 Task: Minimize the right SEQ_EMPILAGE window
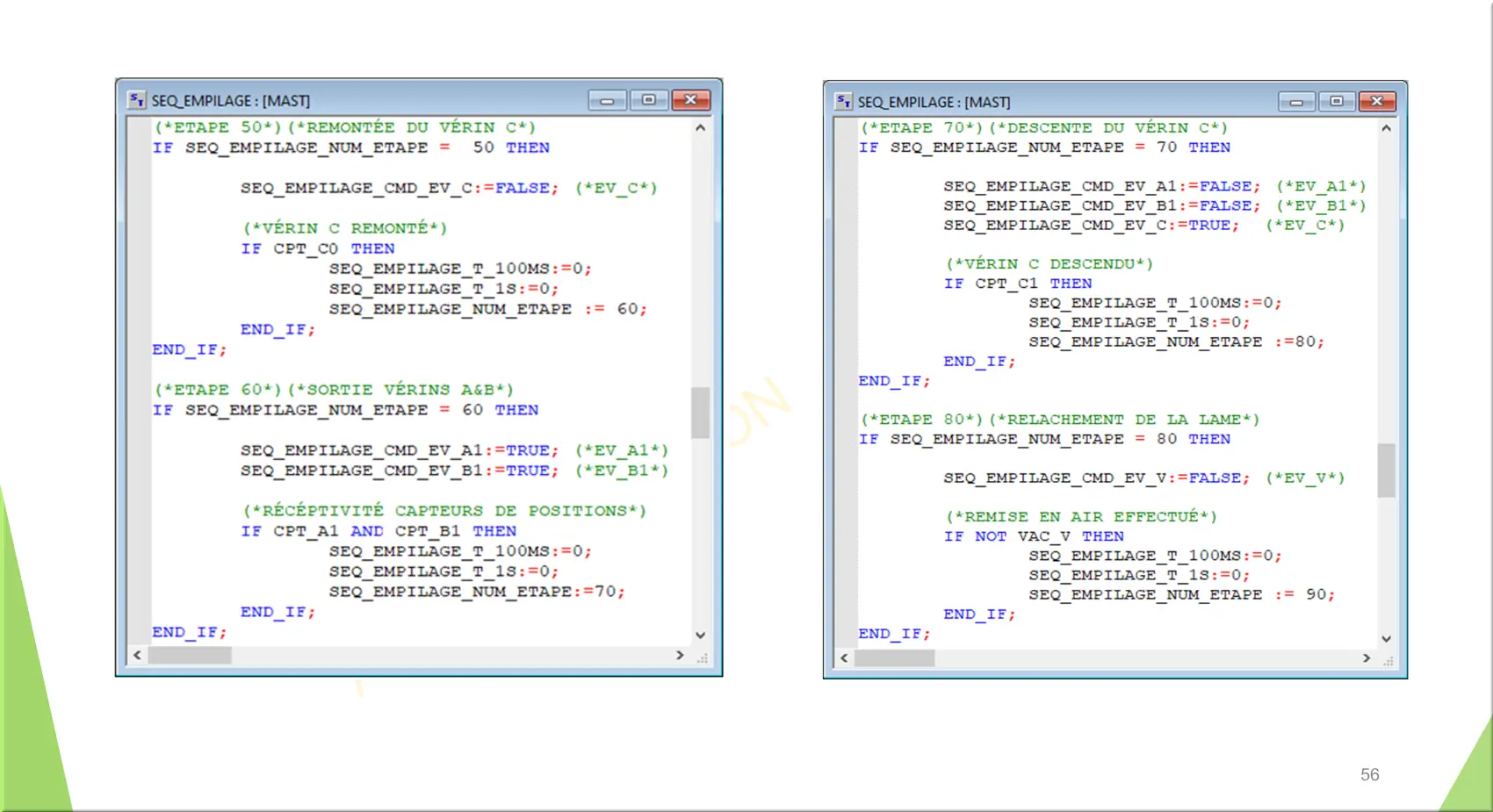click(1296, 102)
